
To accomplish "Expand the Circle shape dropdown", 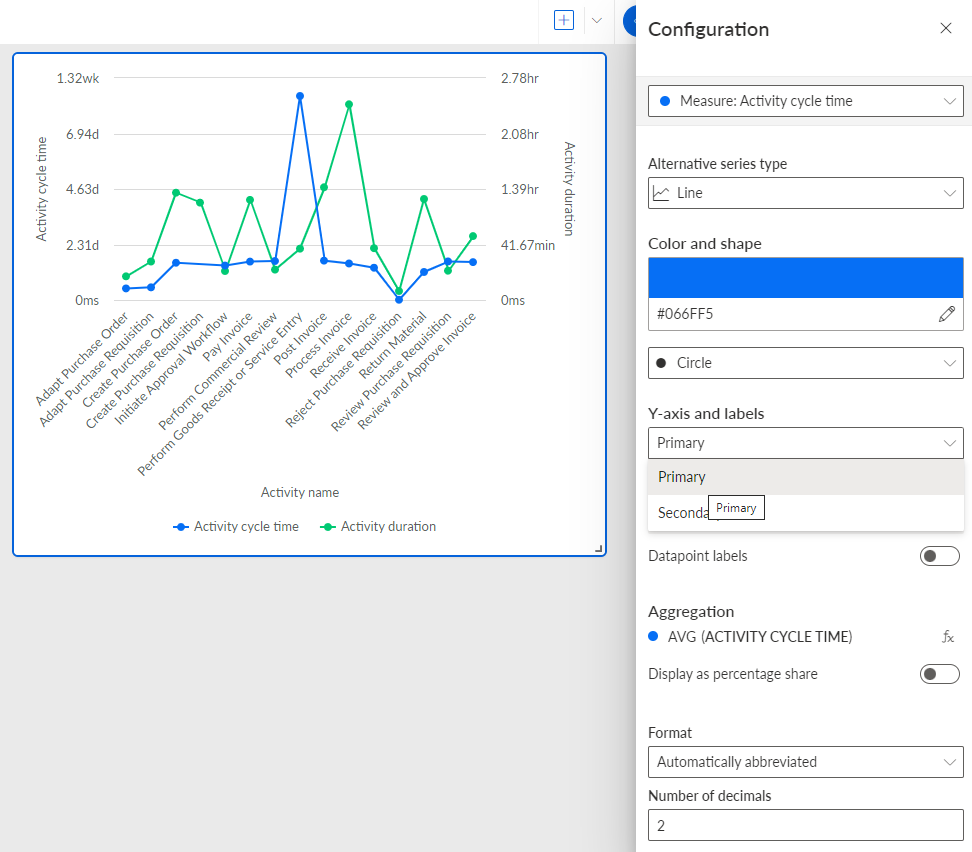I will [x=805, y=363].
